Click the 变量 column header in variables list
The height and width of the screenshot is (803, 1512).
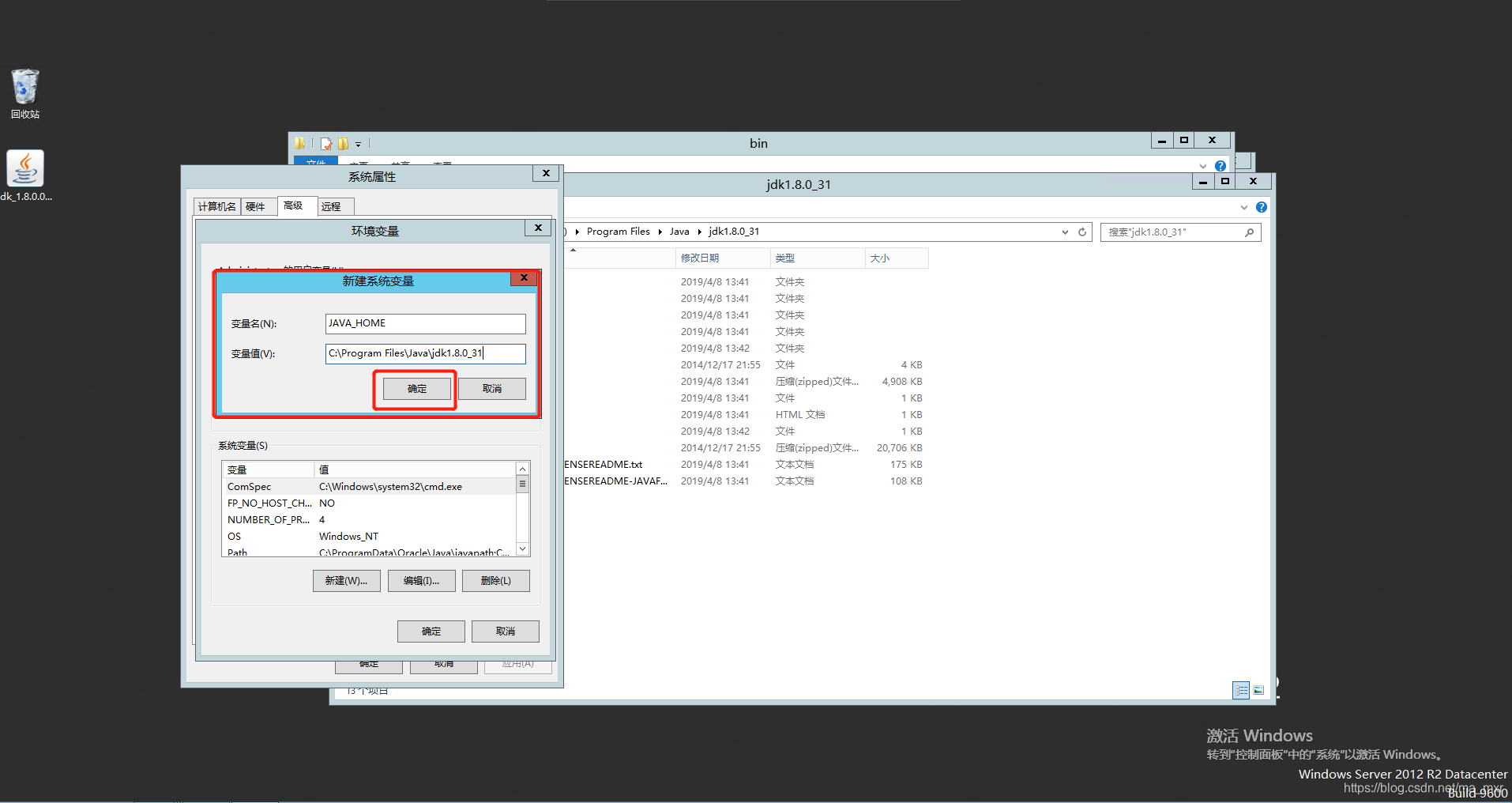pyautogui.click(x=269, y=470)
